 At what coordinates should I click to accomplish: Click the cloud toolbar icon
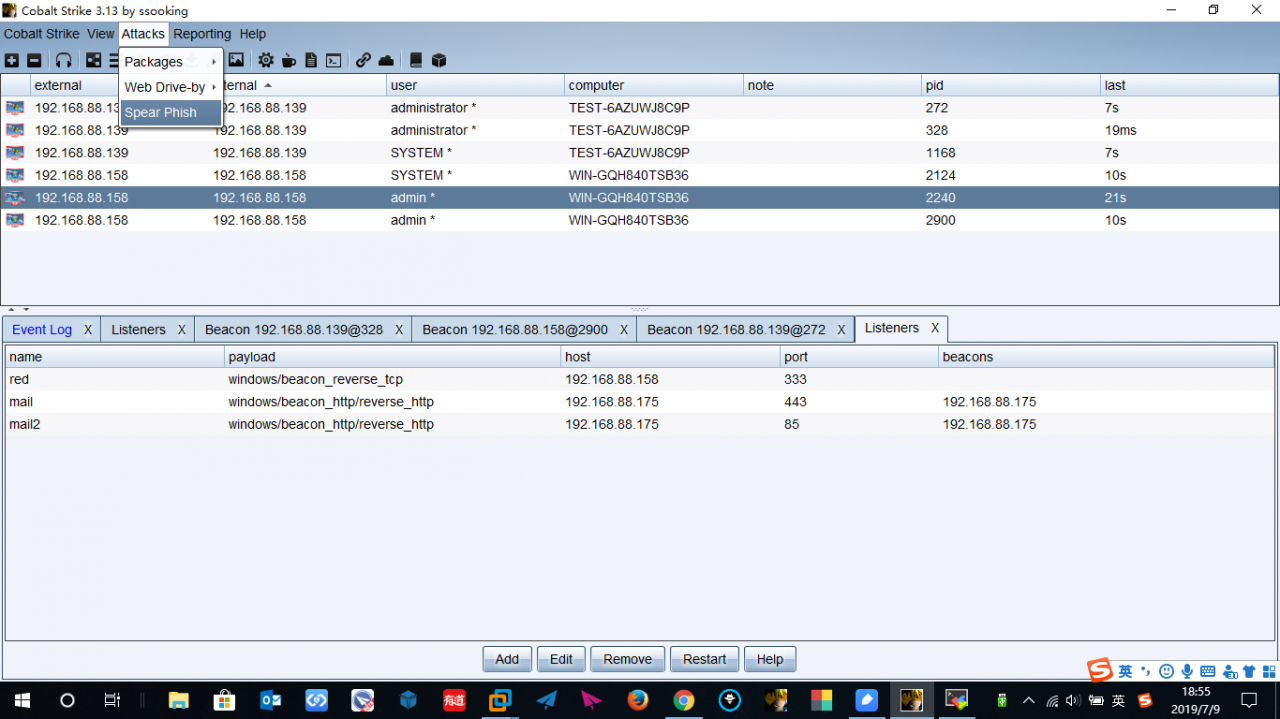pyautogui.click(x=386, y=61)
